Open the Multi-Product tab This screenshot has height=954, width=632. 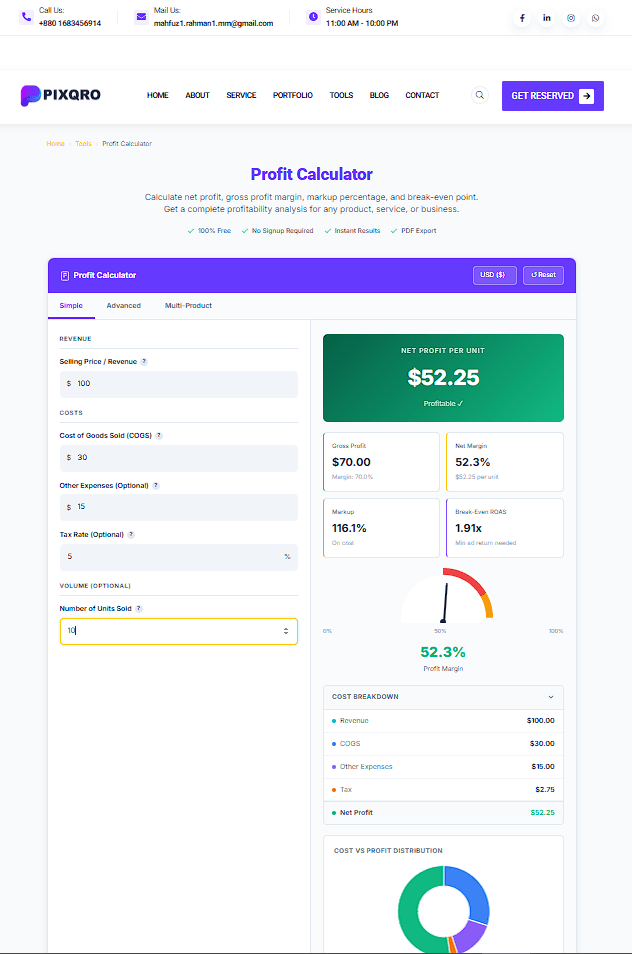coord(188,306)
